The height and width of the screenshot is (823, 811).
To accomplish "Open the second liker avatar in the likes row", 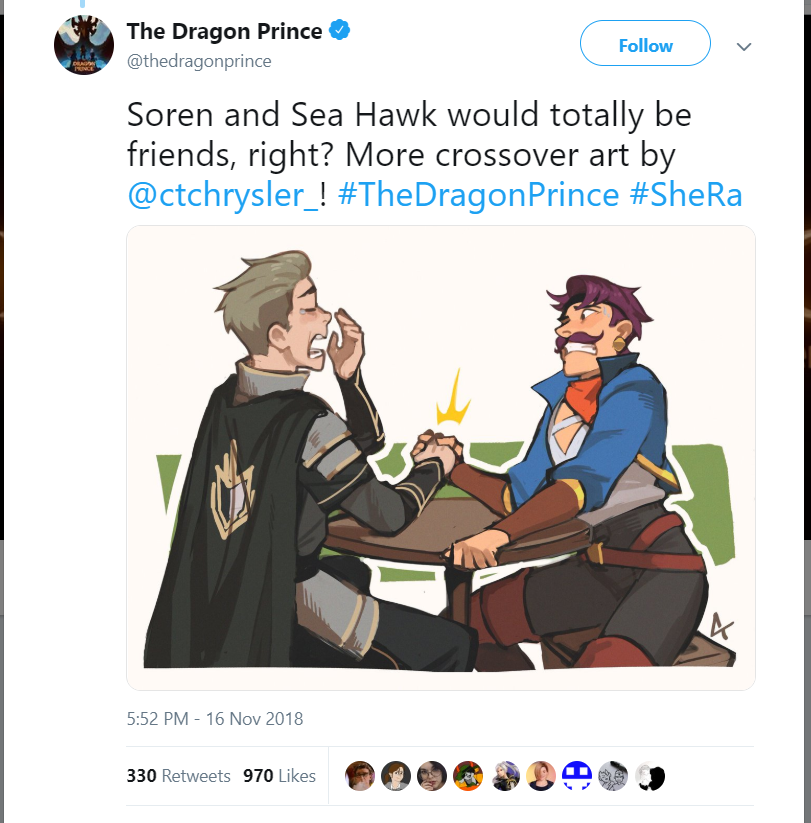I will pyautogui.click(x=396, y=776).
